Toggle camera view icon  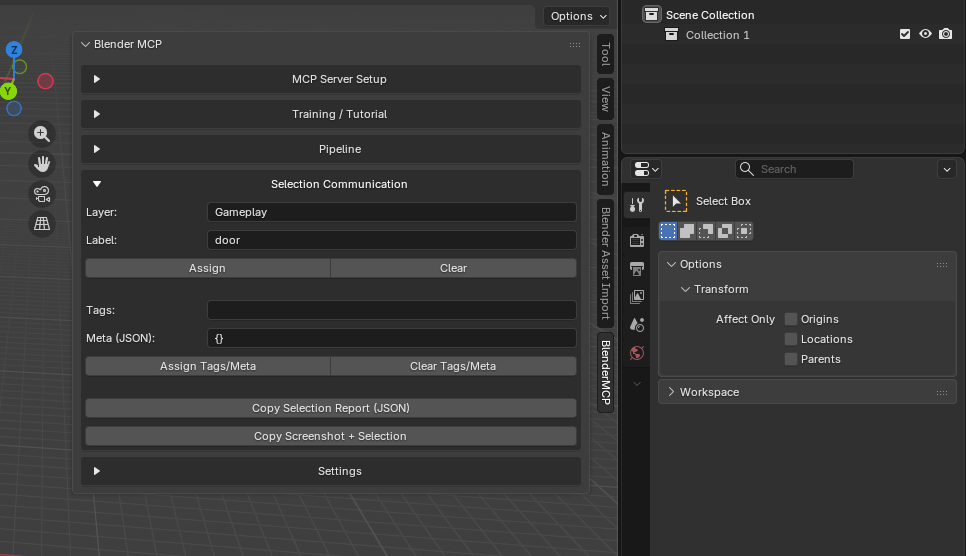(x=42, y=194)
